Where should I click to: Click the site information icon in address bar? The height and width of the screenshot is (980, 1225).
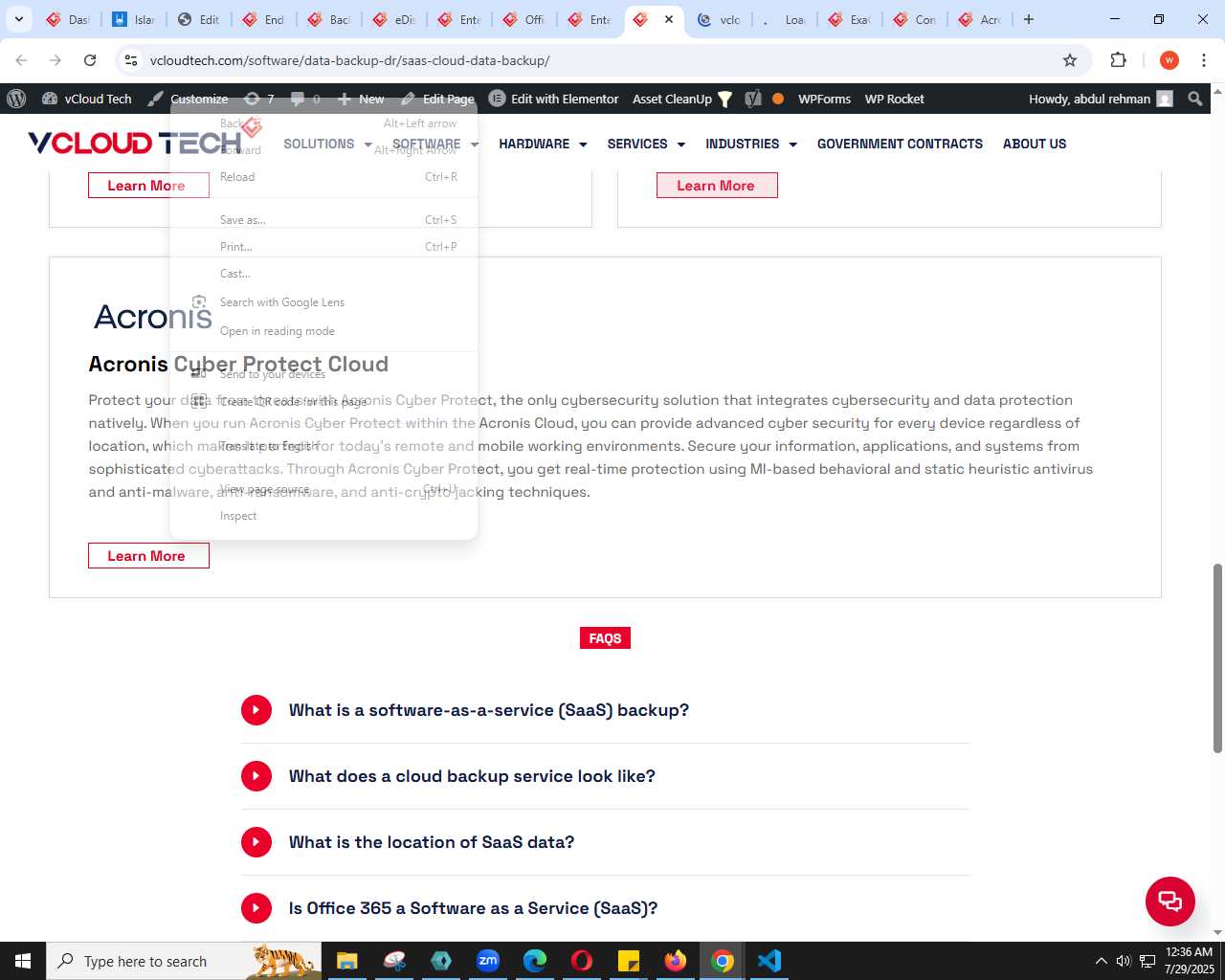(x=131, y=60)
